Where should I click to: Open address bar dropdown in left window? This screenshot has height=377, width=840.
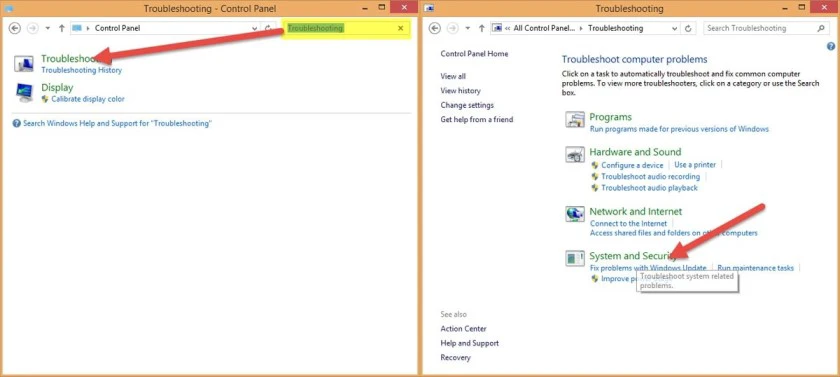pos(254,28)
